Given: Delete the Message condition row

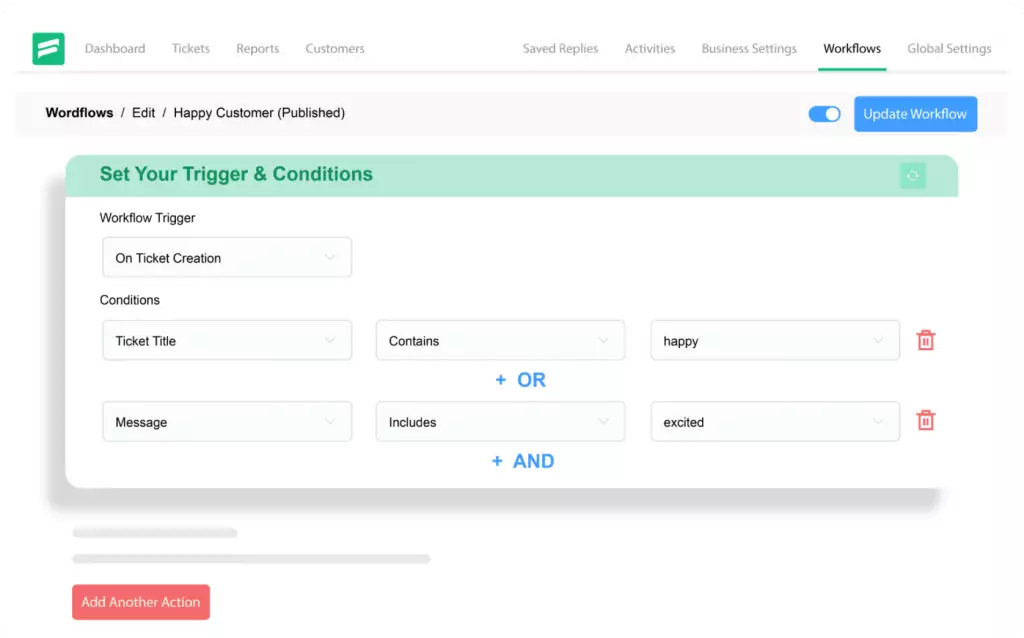Looking at the screenshot, I should (x=925, y=421).
